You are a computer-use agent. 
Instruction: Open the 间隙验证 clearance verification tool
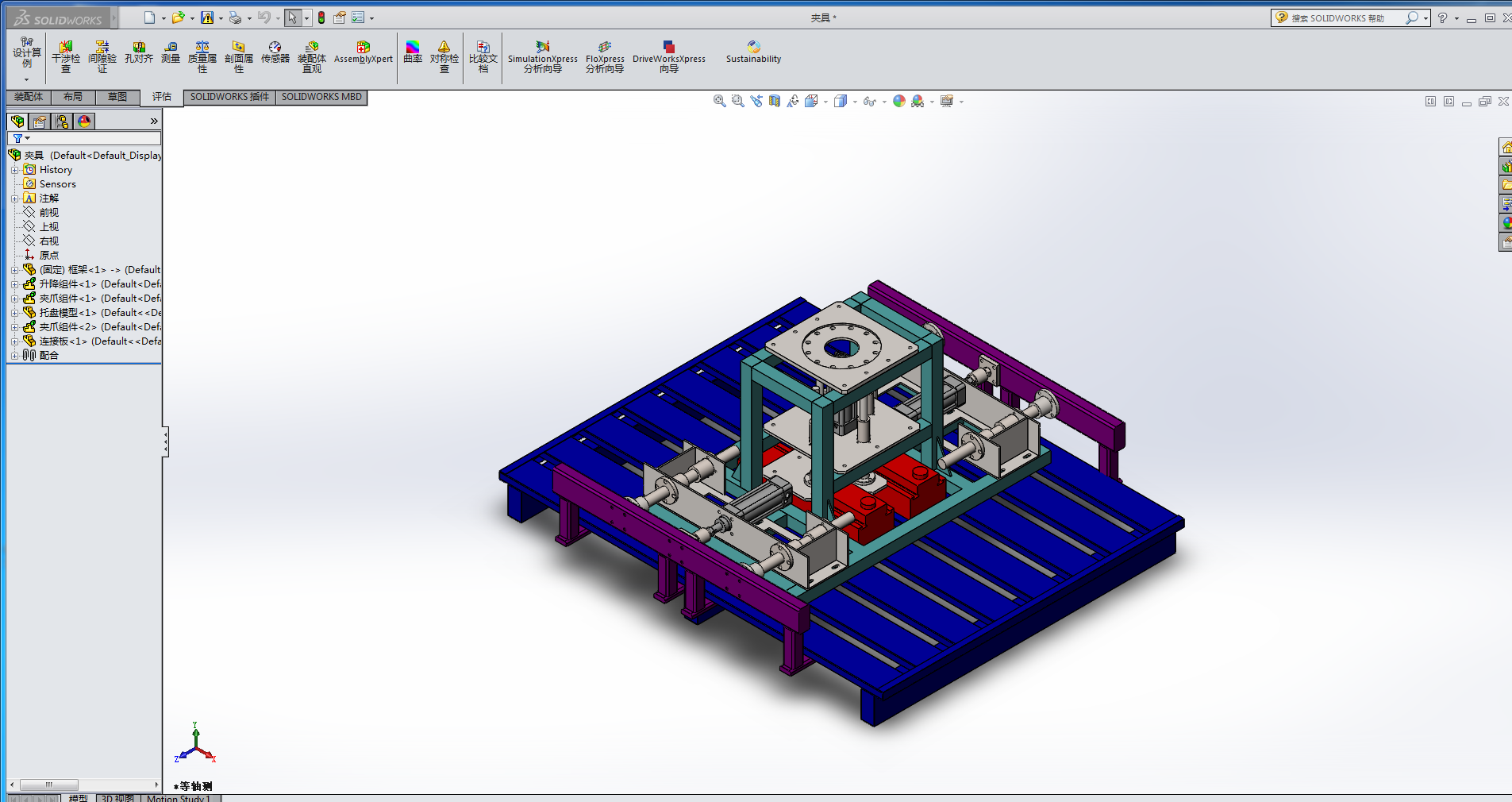pyautogui.click(x=102, y=57)
